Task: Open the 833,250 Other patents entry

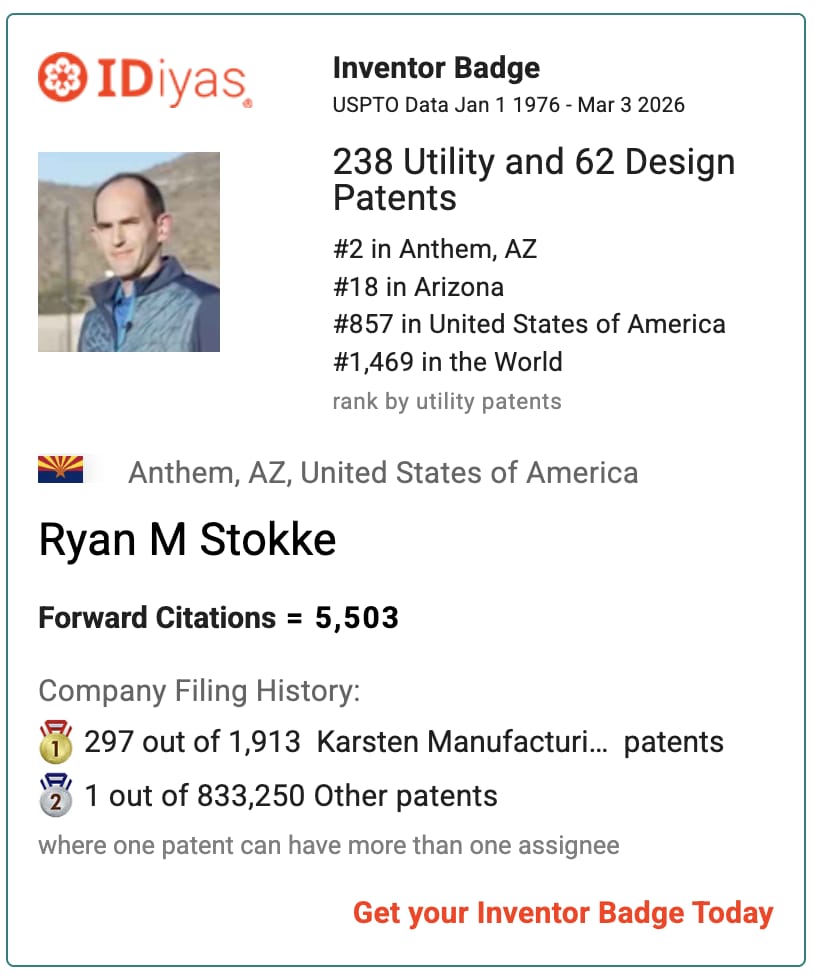Action: tap(291, 796)
